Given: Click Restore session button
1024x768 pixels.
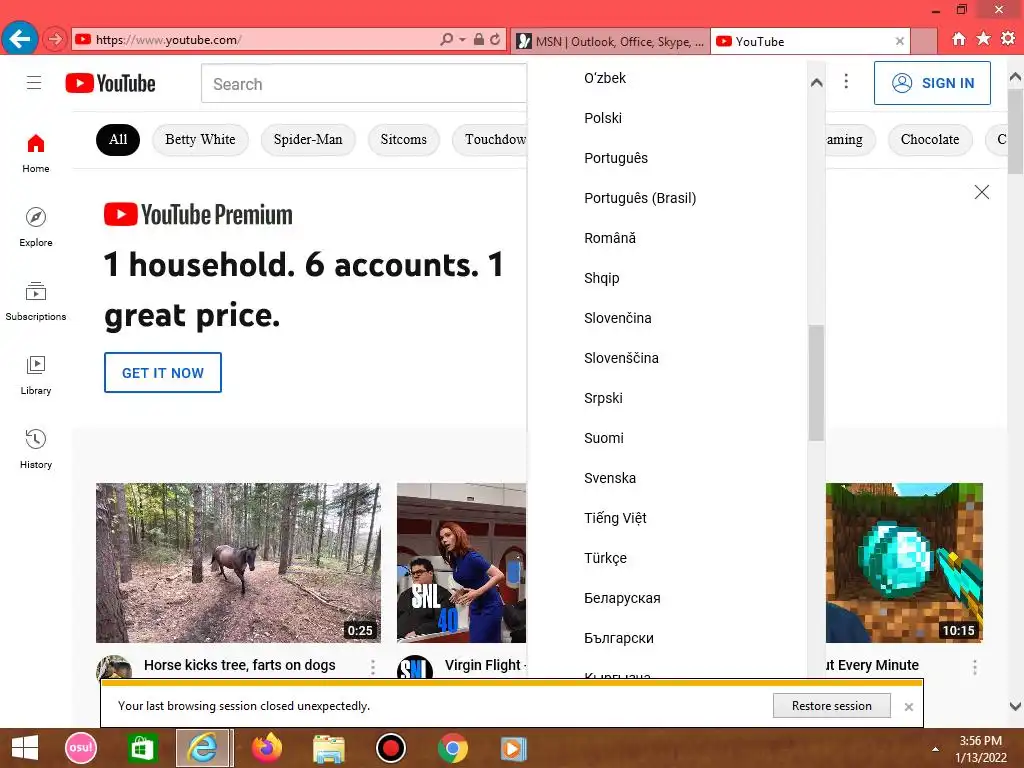Looking at the screenshot, I should tap(831, 706).
